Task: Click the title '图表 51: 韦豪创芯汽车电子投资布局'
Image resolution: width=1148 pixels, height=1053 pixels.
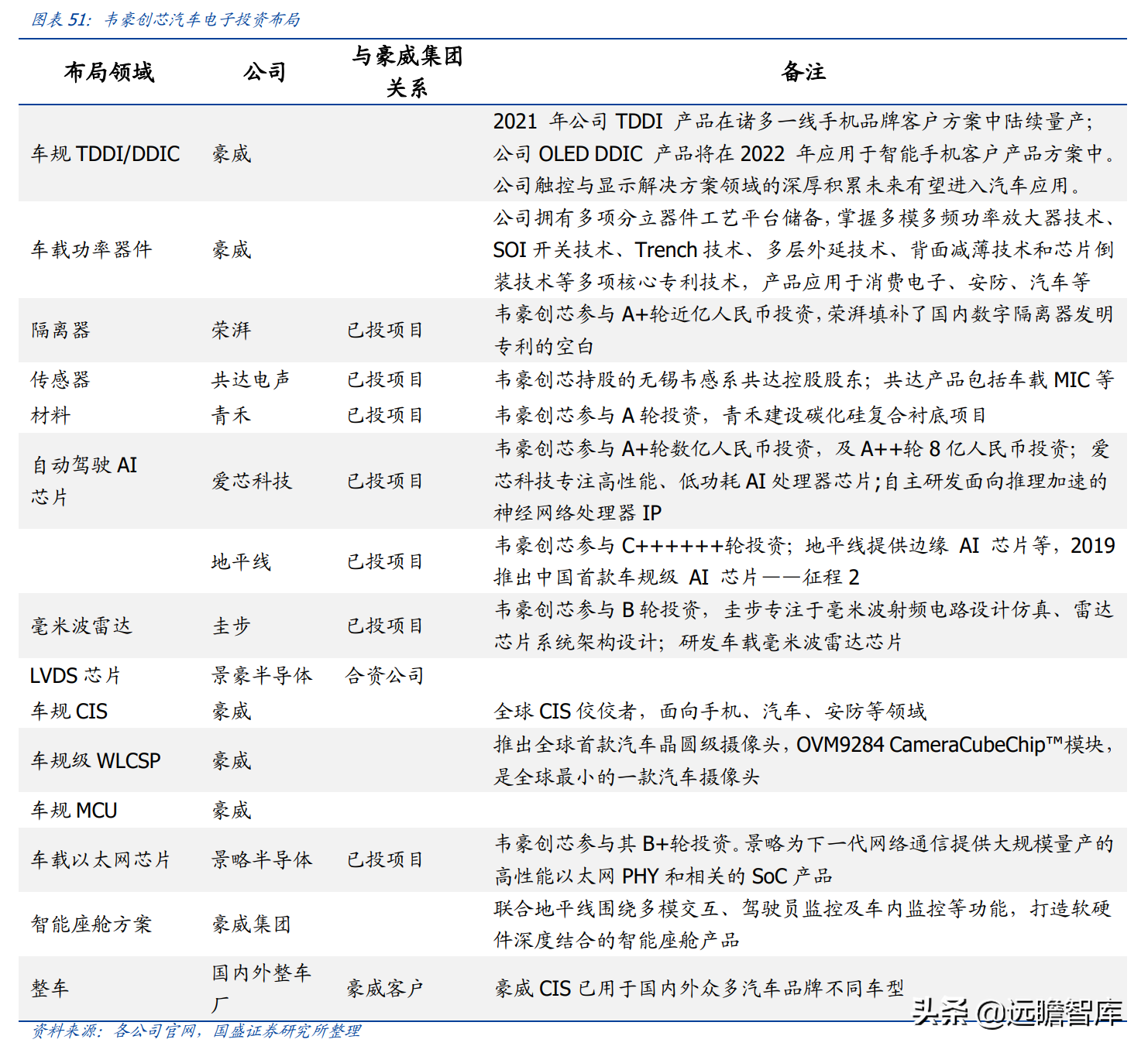Action: (165, 19)
